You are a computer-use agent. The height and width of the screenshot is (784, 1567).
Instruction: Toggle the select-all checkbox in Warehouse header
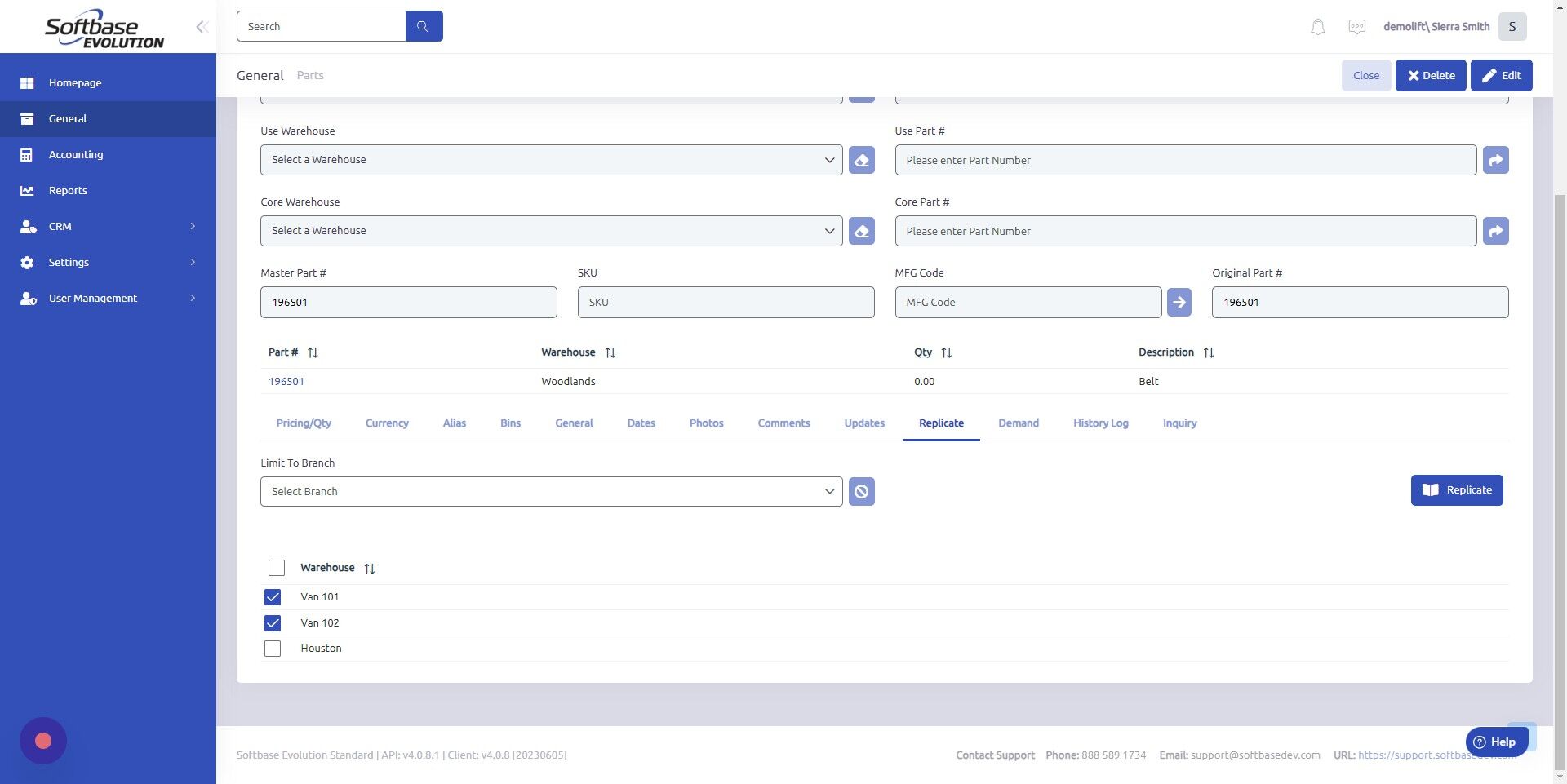point(277,567)
